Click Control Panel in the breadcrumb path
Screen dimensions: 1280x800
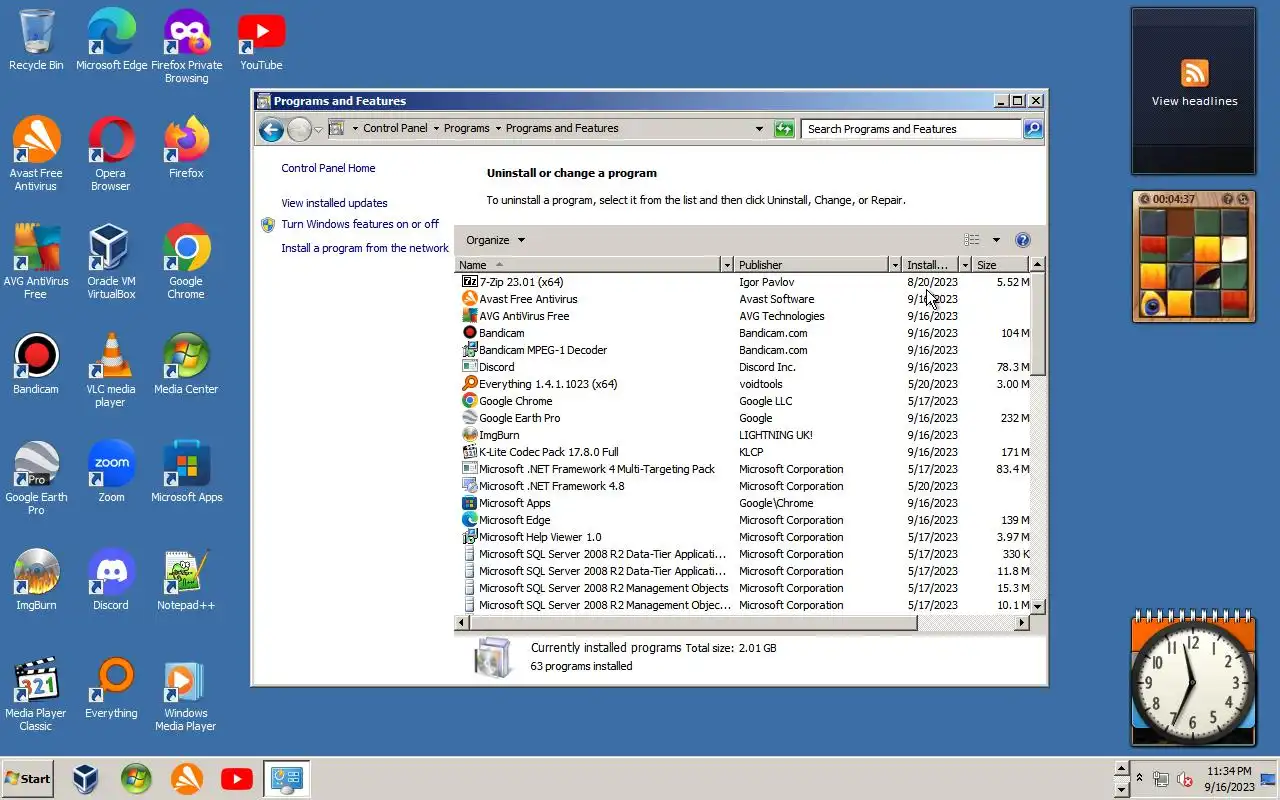pos(395,128)
